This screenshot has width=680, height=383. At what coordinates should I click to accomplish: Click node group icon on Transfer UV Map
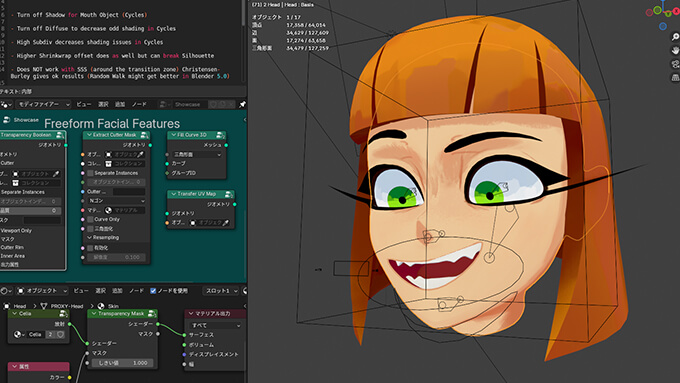[229, 194]
